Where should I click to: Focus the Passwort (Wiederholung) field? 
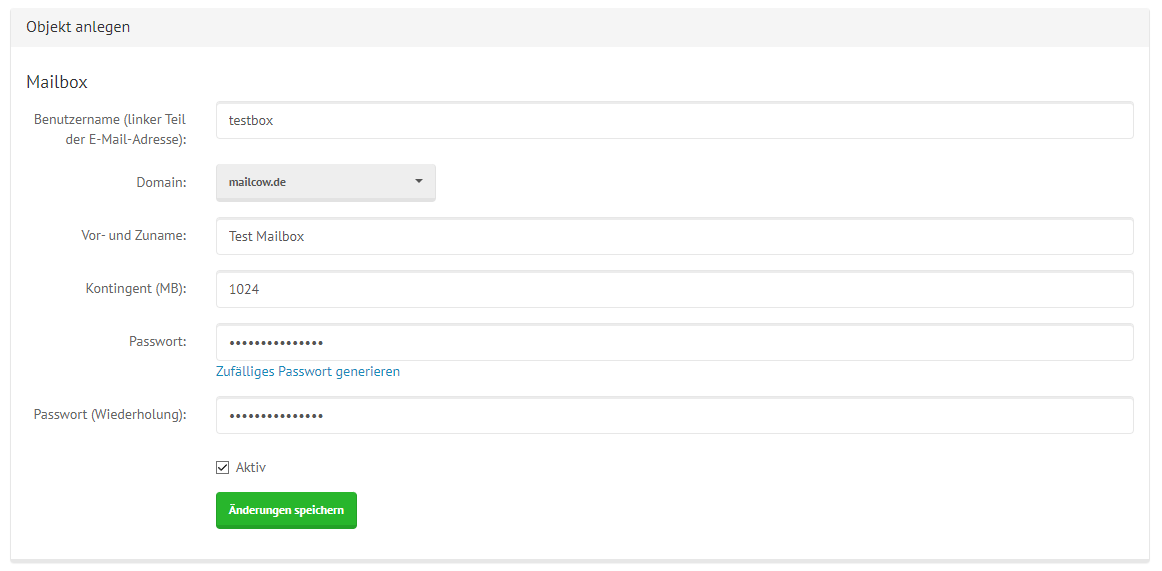(674, 415)
